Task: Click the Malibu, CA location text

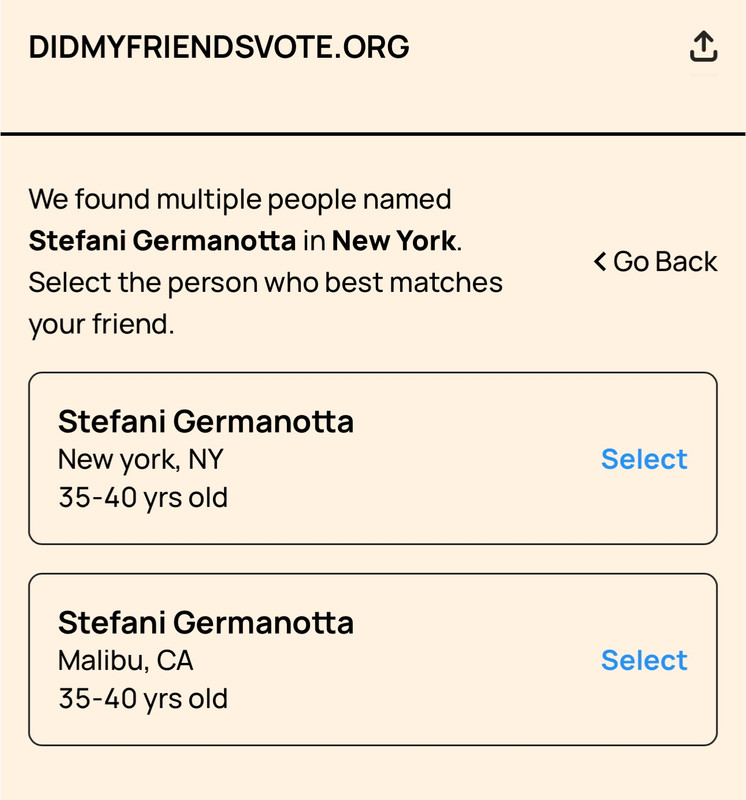Action: coord(126,661)
